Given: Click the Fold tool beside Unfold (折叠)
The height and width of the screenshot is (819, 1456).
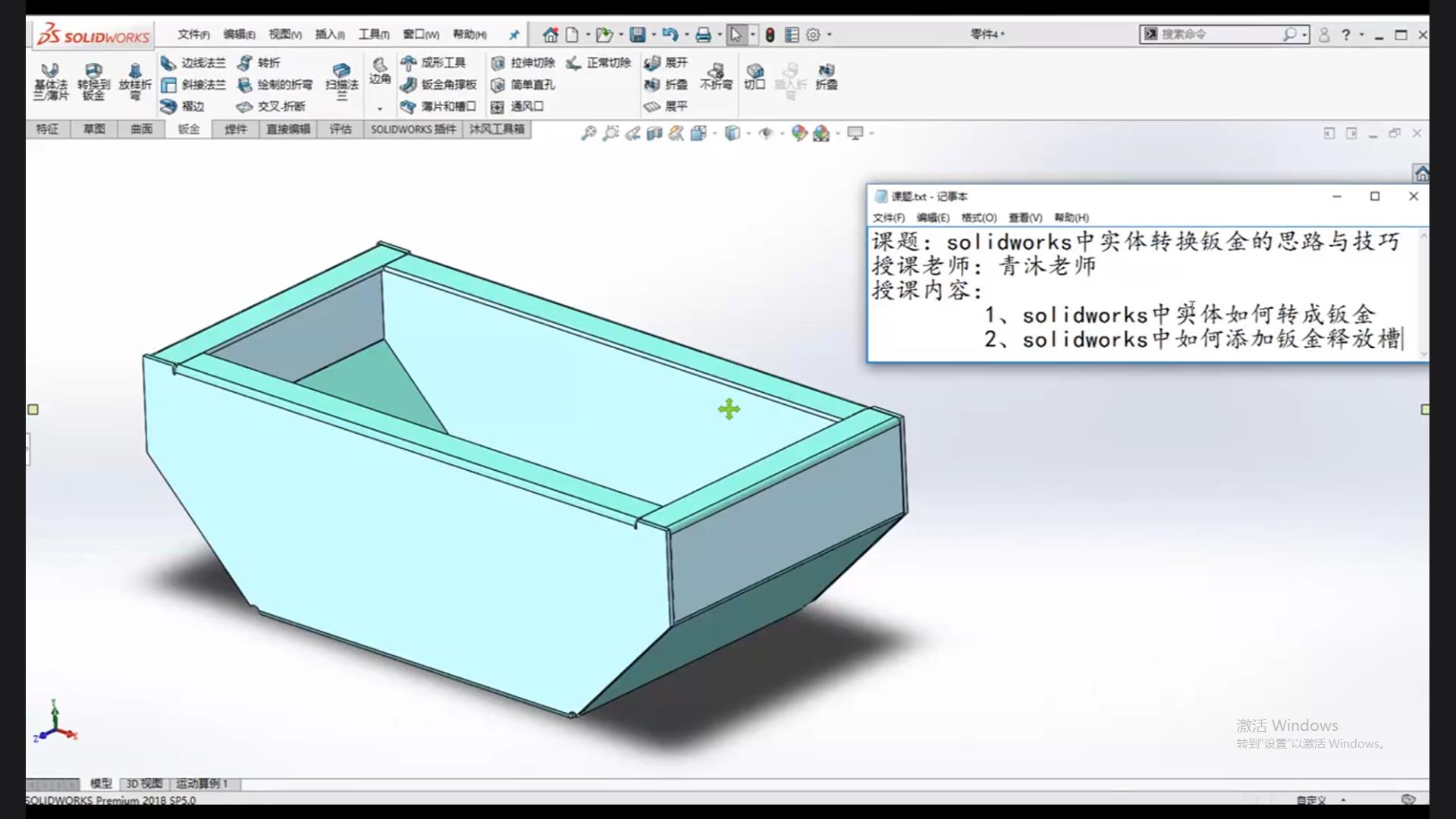Looking at the screenshot, I should click(x=666, y=85).
